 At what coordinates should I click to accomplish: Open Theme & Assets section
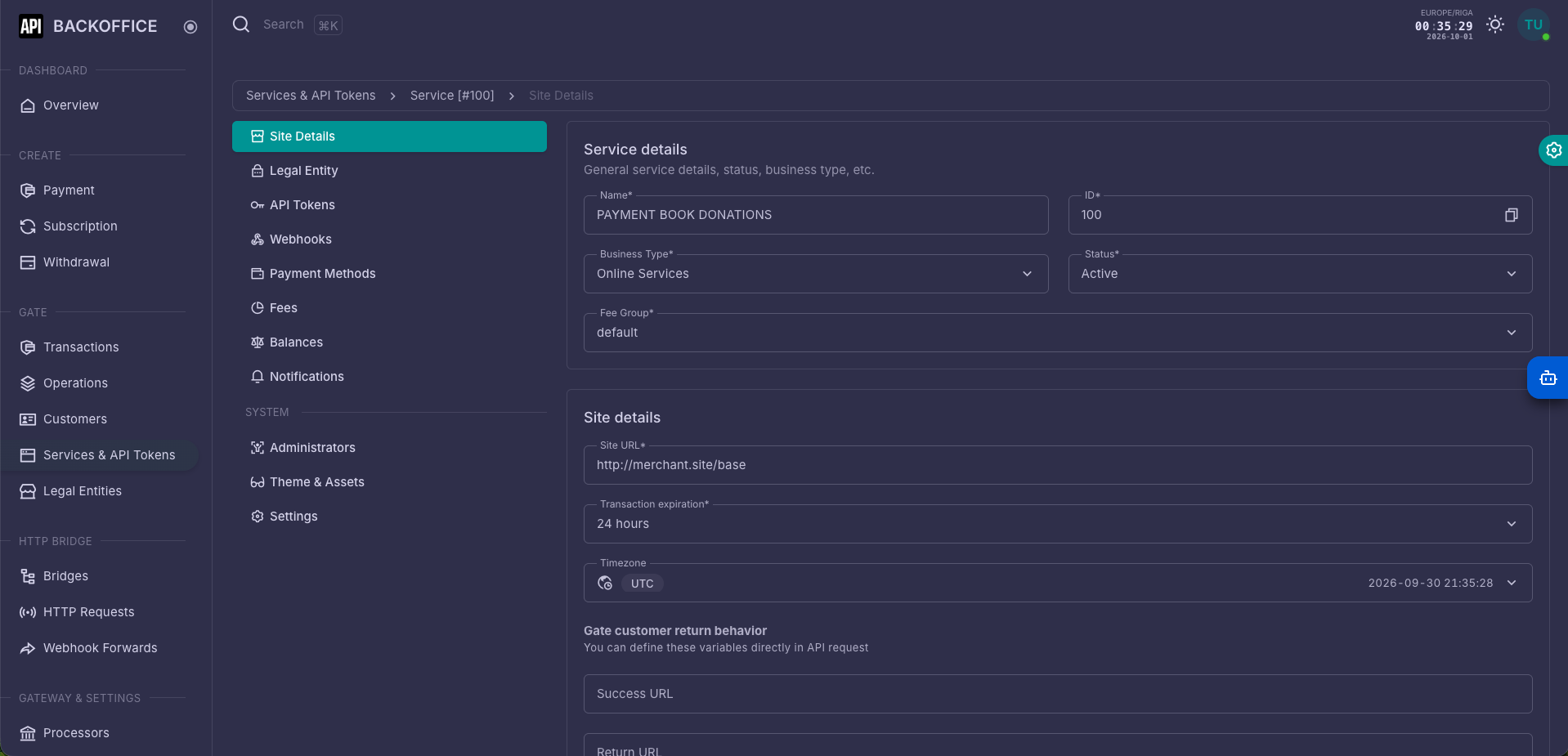point(389,482)
